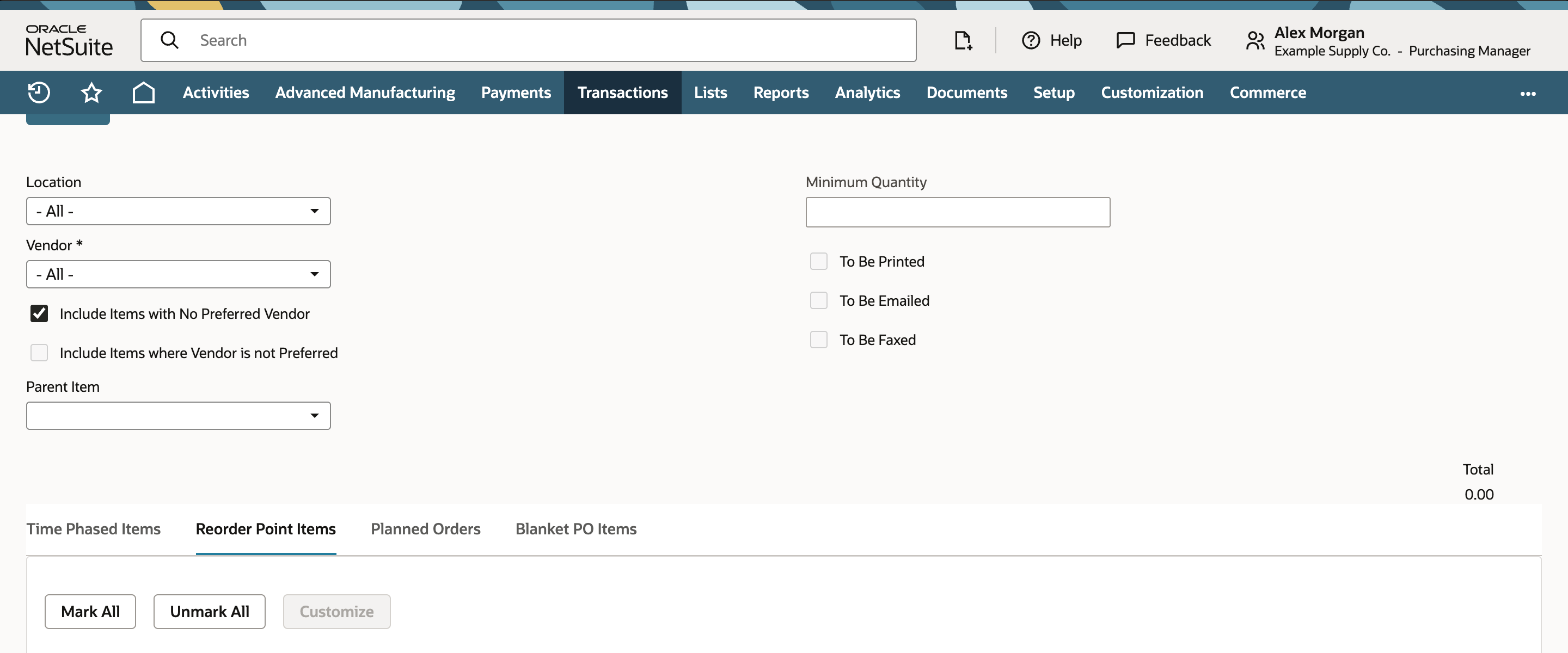Switch to the Time Phased Items tab
1568x653 pixels.
(93, 529)
